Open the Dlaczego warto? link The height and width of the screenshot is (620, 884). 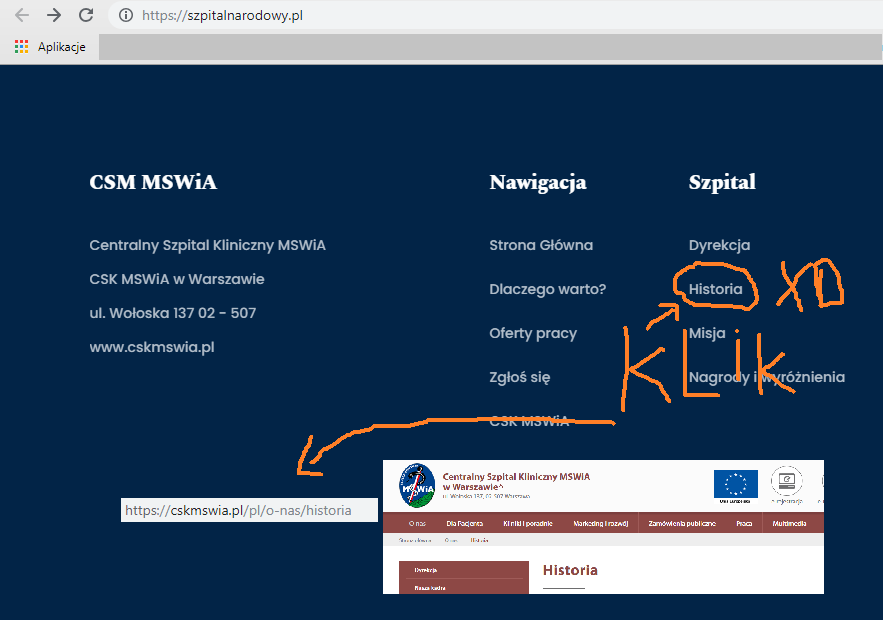pos(547,289)
